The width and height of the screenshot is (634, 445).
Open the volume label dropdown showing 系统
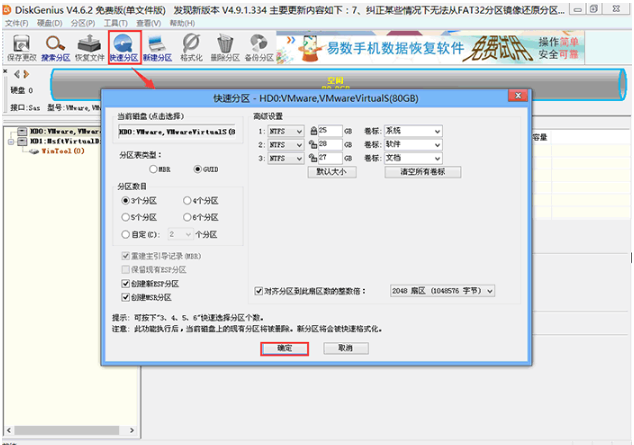coord(413,131)
